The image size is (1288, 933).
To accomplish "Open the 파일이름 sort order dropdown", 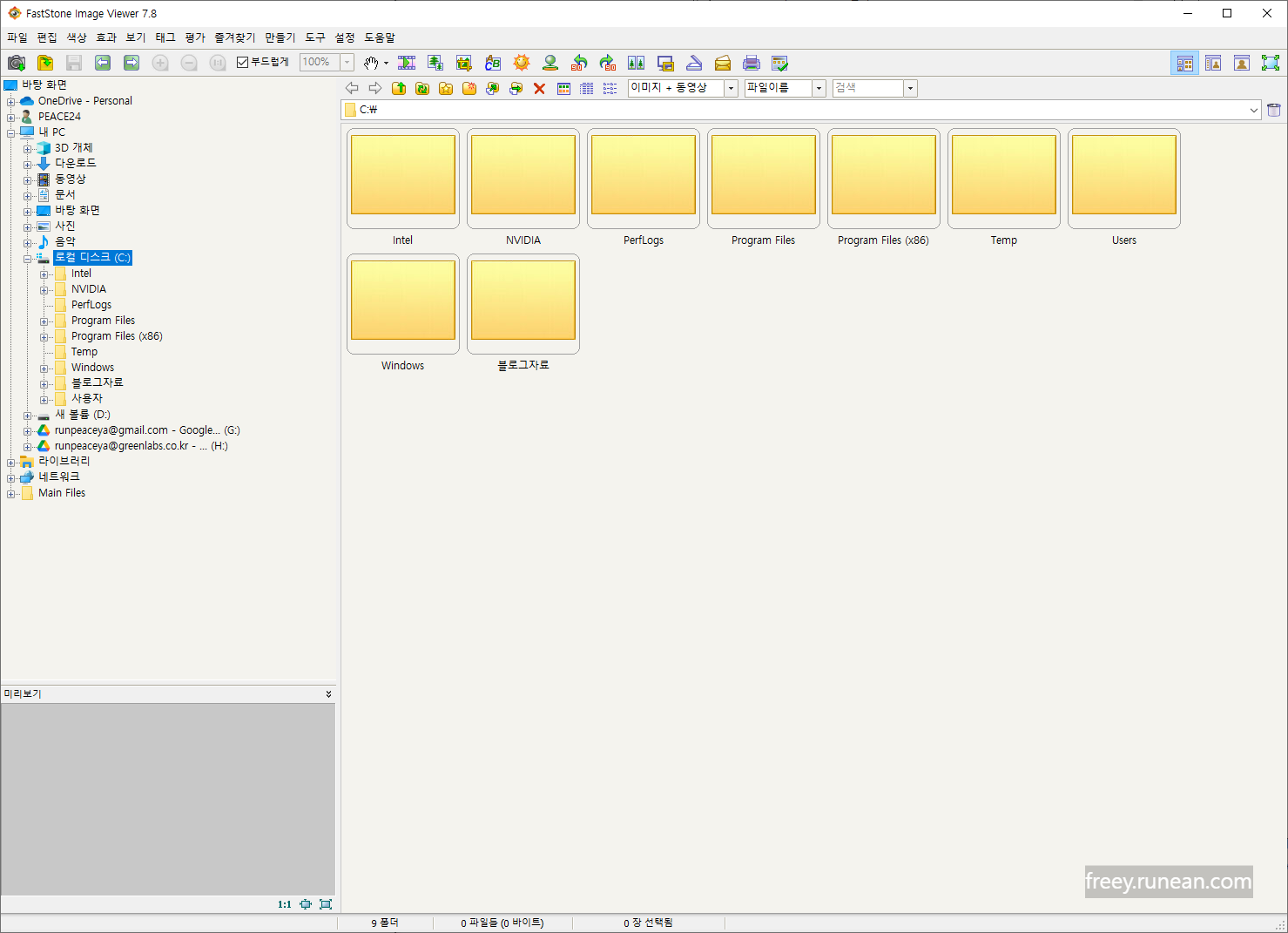I will tap(819, 88).
